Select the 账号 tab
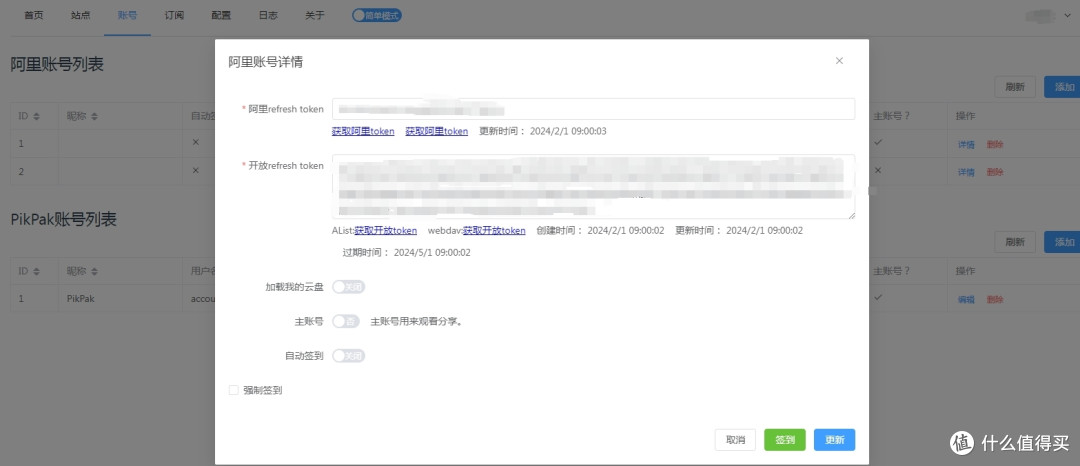The height and width of the screenshot is (466, 1080). tap(127, 15)
